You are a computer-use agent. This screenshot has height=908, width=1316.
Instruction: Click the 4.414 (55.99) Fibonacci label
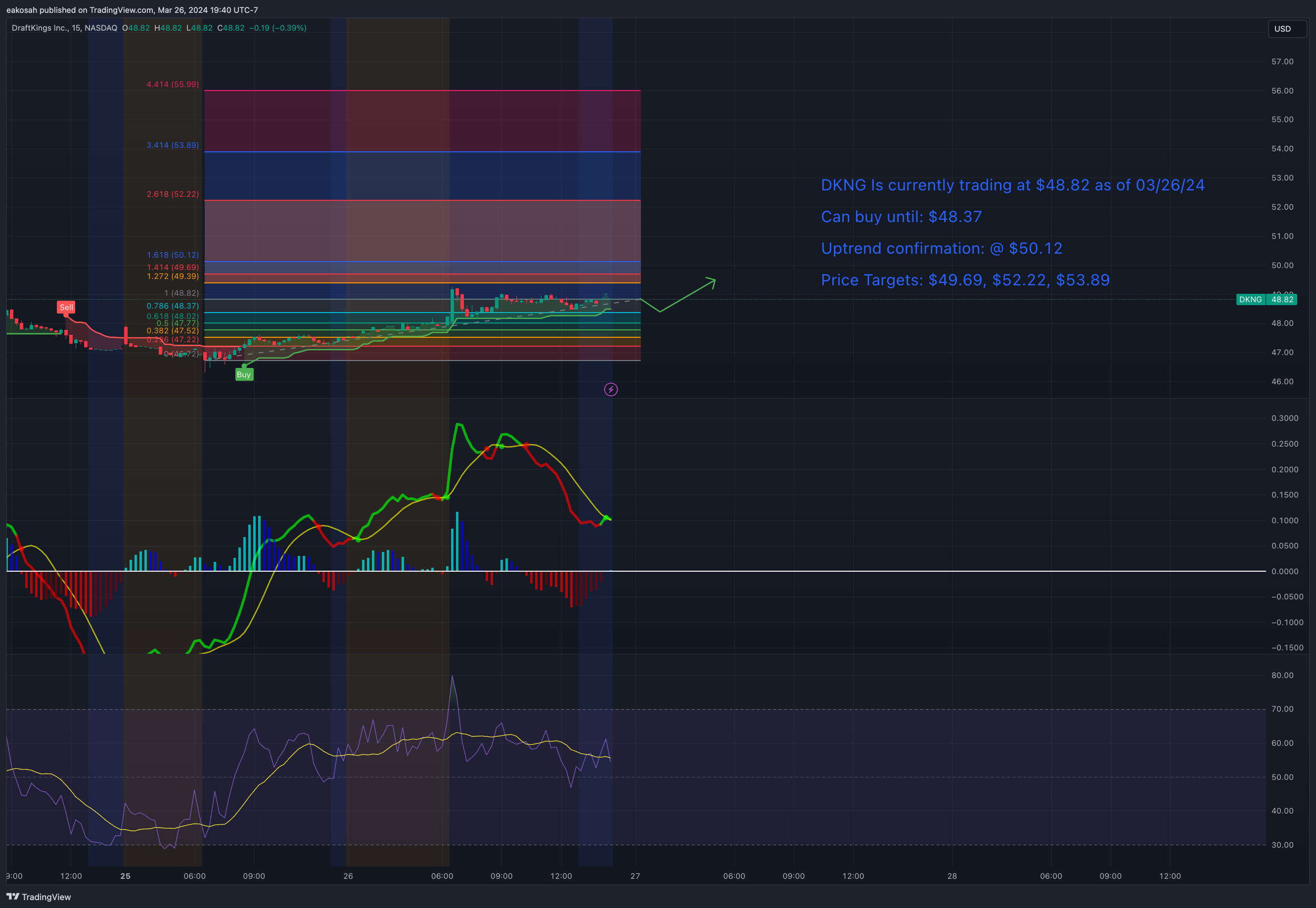coord(173,84)
